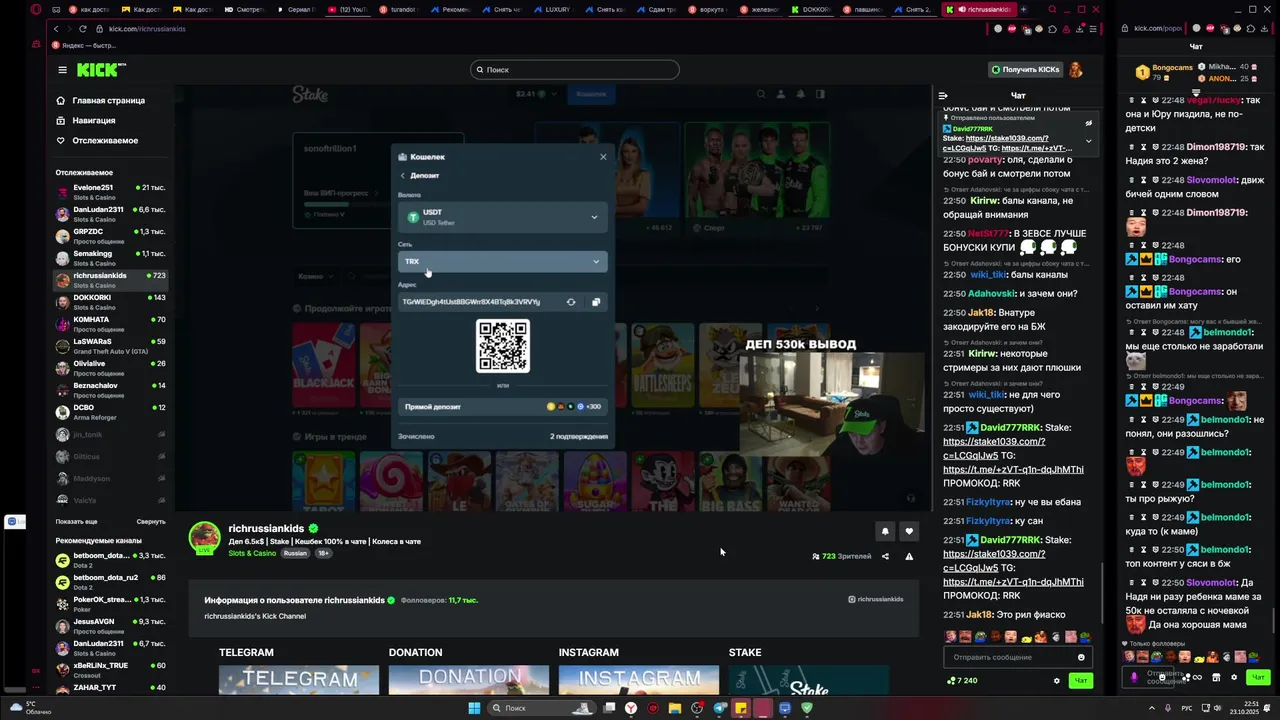This screenshot has height=720, width=1280.
Task: Open emoji picker in main chat
Action: click(x=1081, y=657)
